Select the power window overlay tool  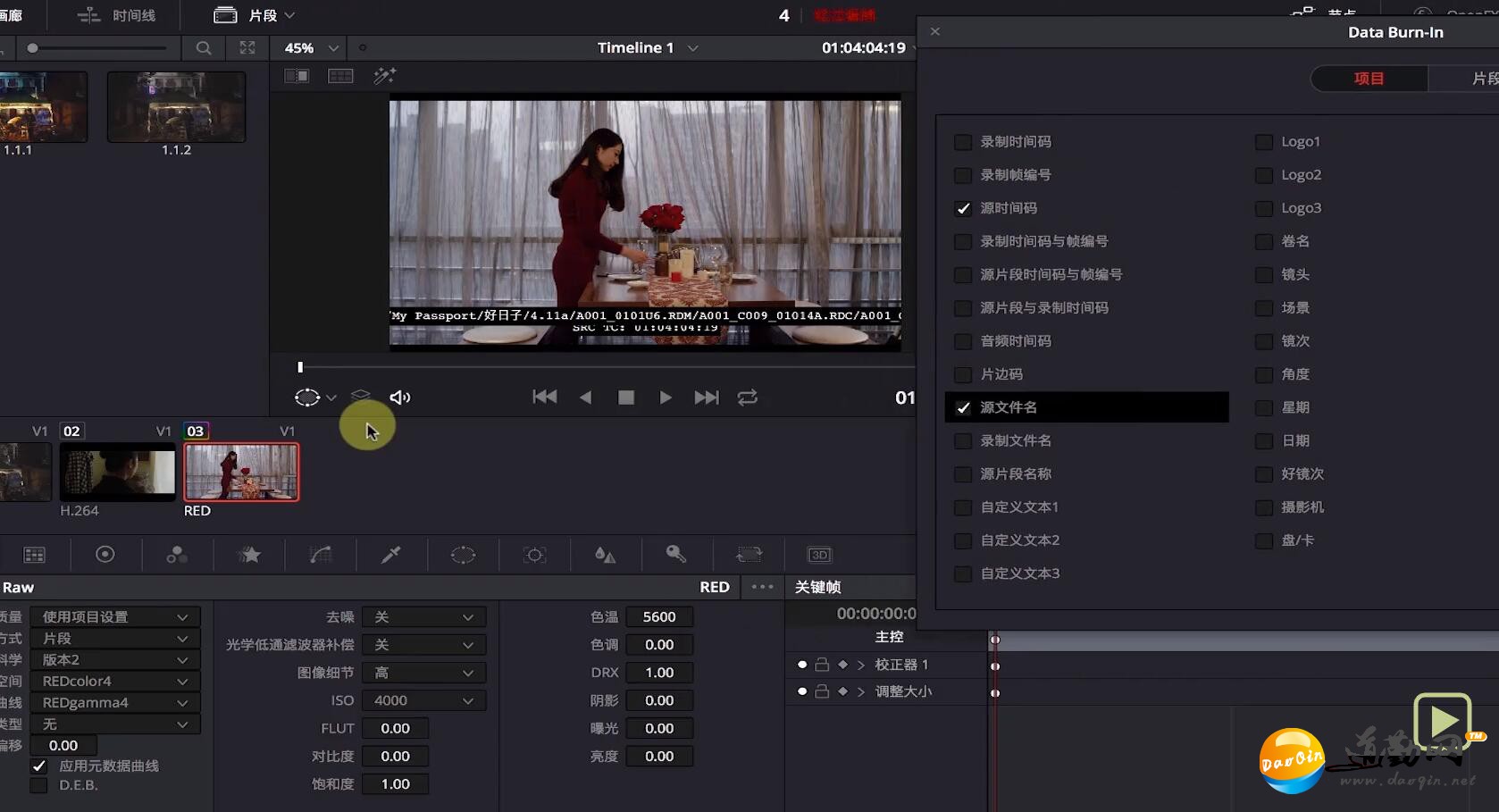tap(307, 398)
